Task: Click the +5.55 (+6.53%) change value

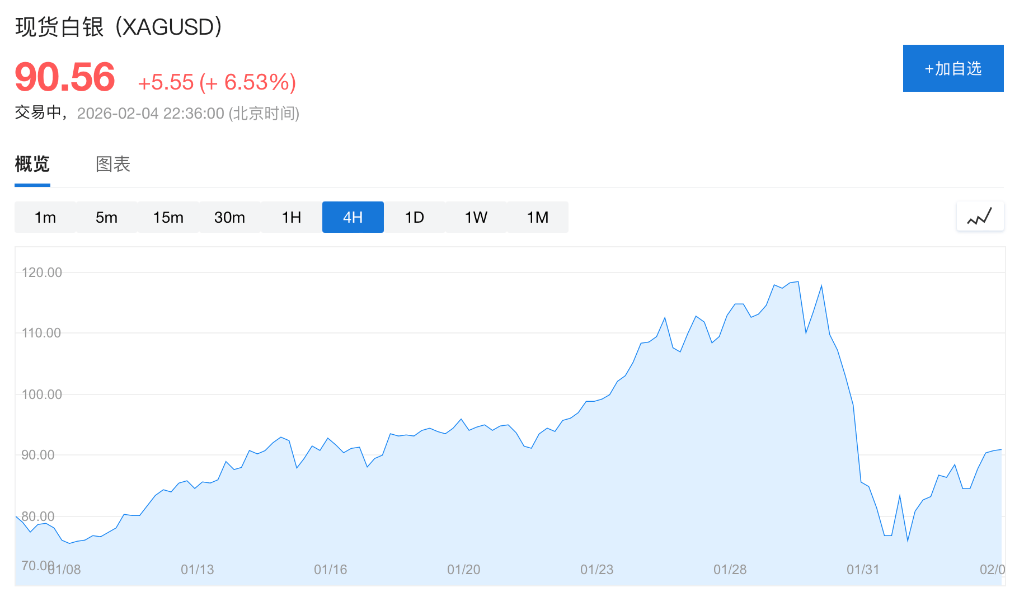Action: tap(217, 82)
